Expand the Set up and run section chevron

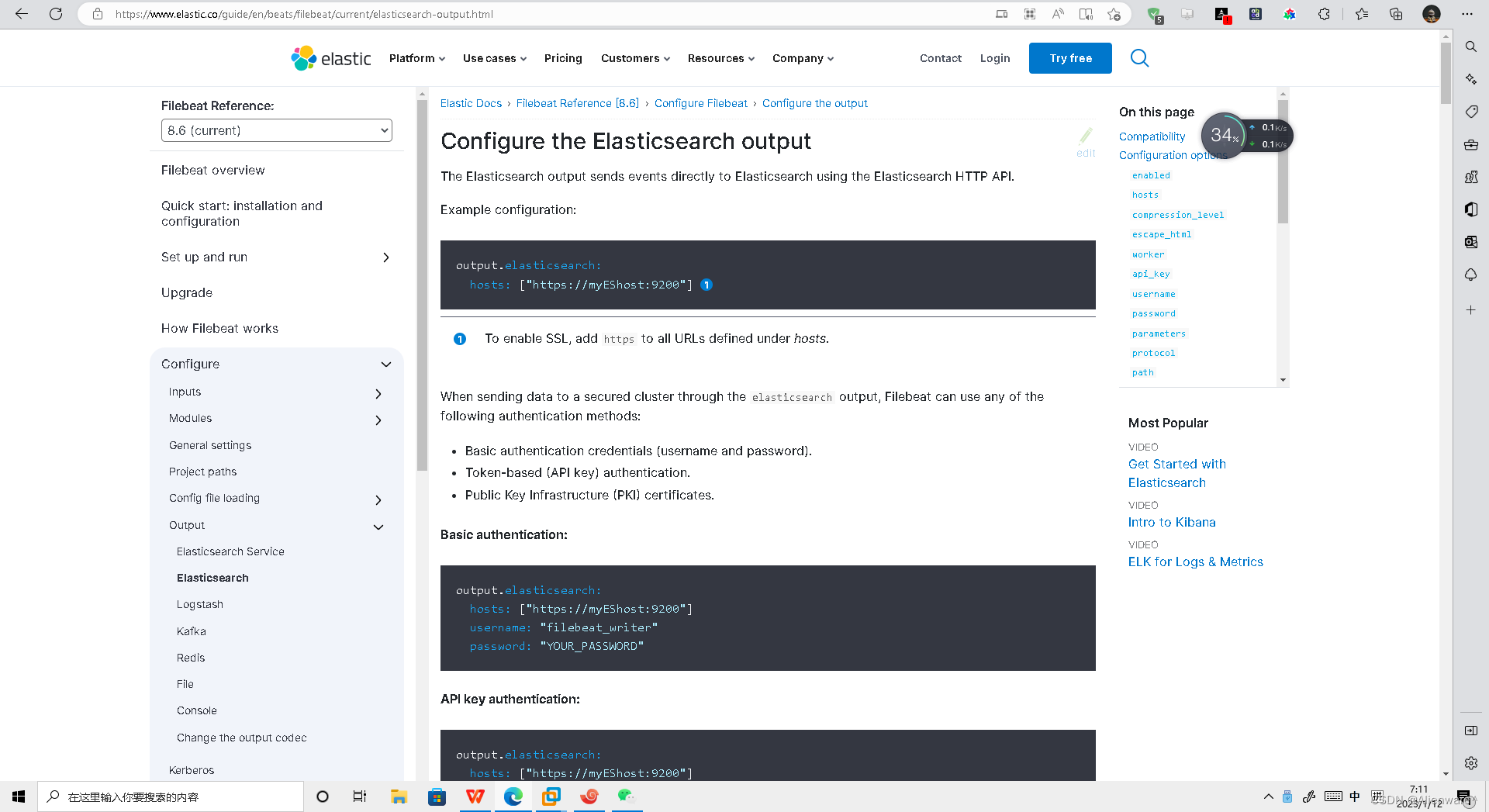386,257
